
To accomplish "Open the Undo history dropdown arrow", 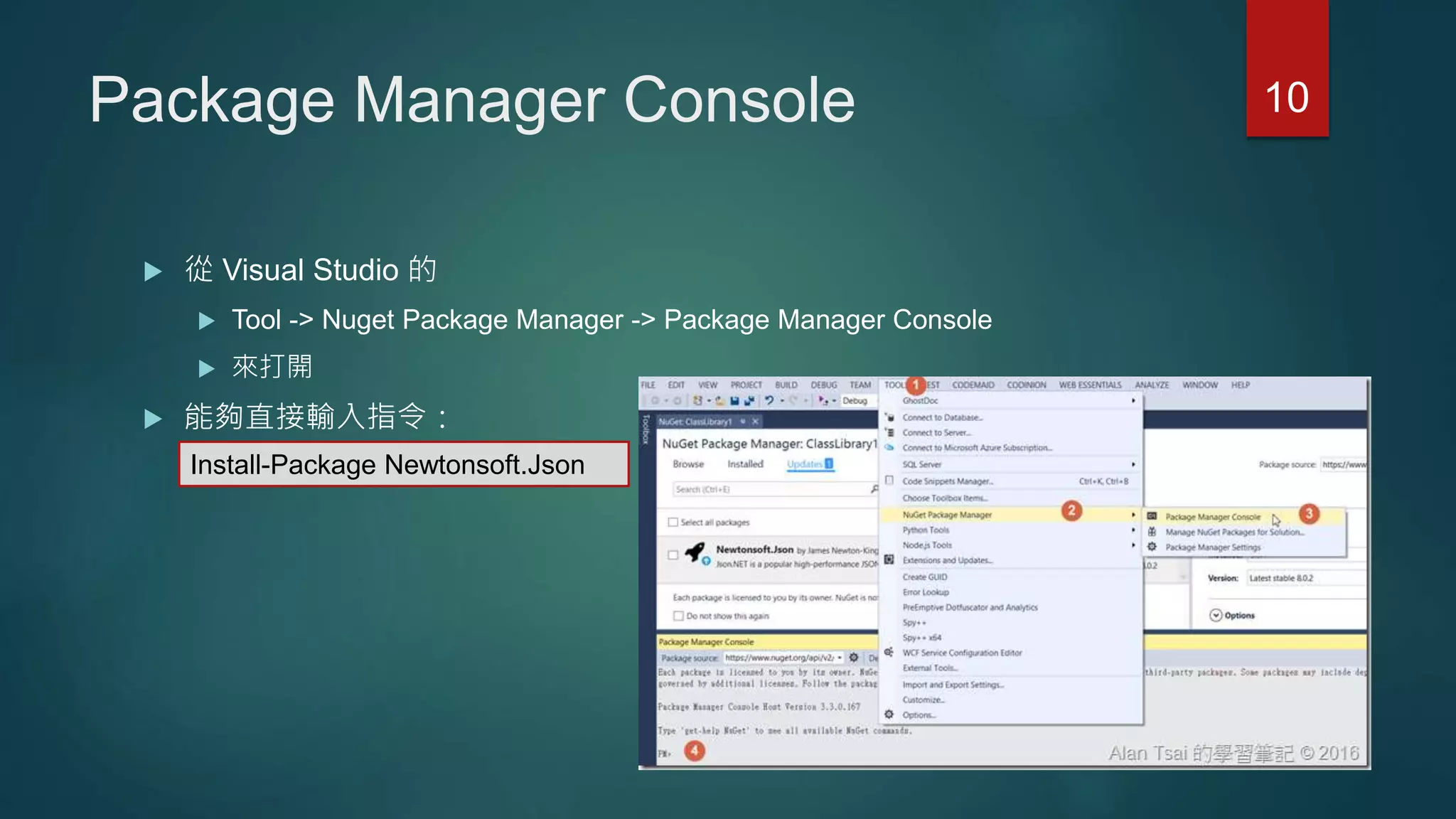I will [x=782, y=401].
